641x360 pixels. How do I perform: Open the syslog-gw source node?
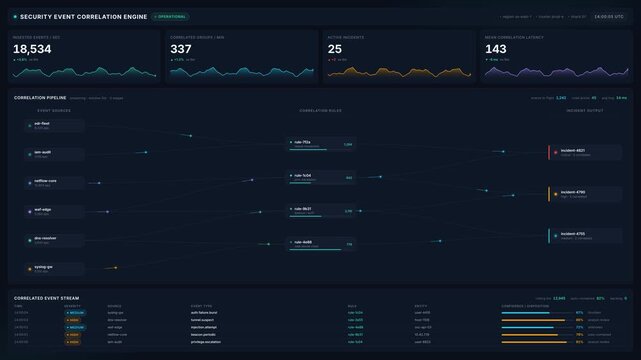pos(54,269)
